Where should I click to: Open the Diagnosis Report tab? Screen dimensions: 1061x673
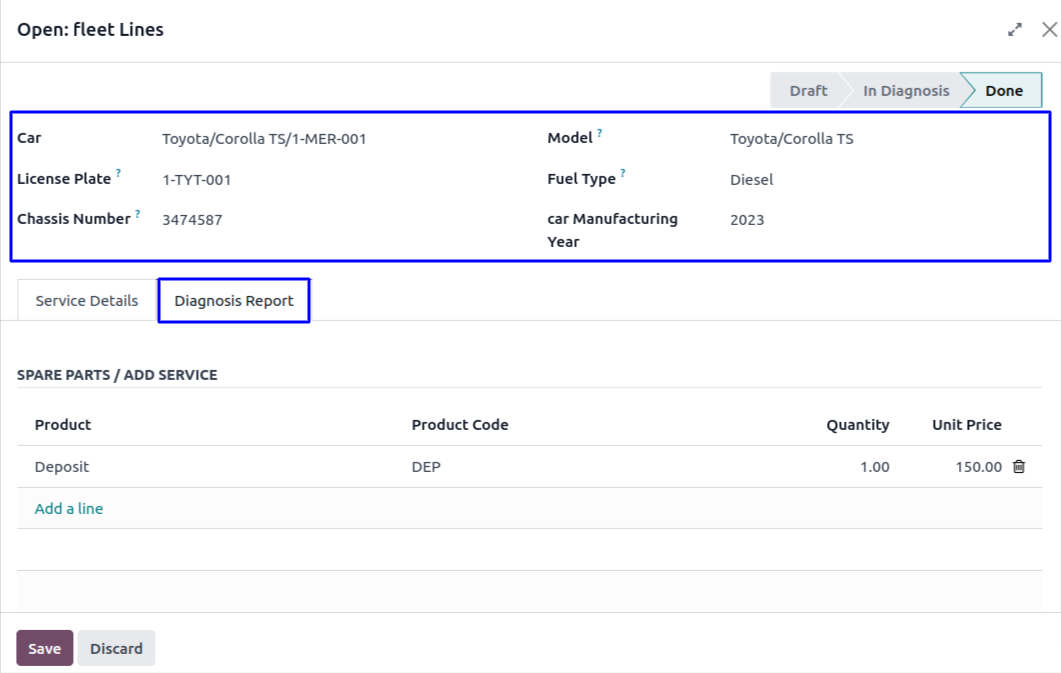click(x=234, y=301)
